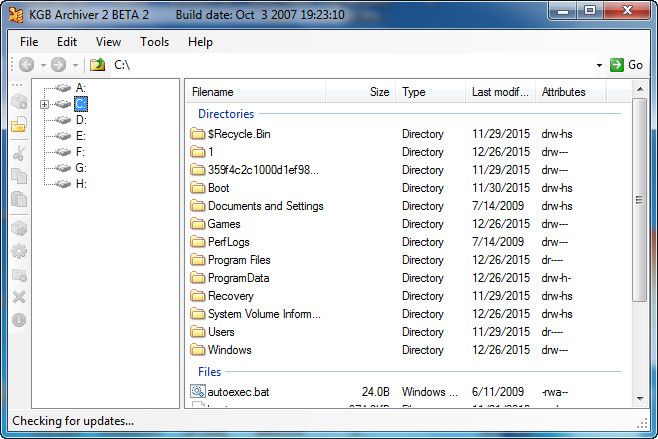This screenshot has width=658, height=439.
Task: Click the folder icon beside Windows
Action: click(198, 350)
